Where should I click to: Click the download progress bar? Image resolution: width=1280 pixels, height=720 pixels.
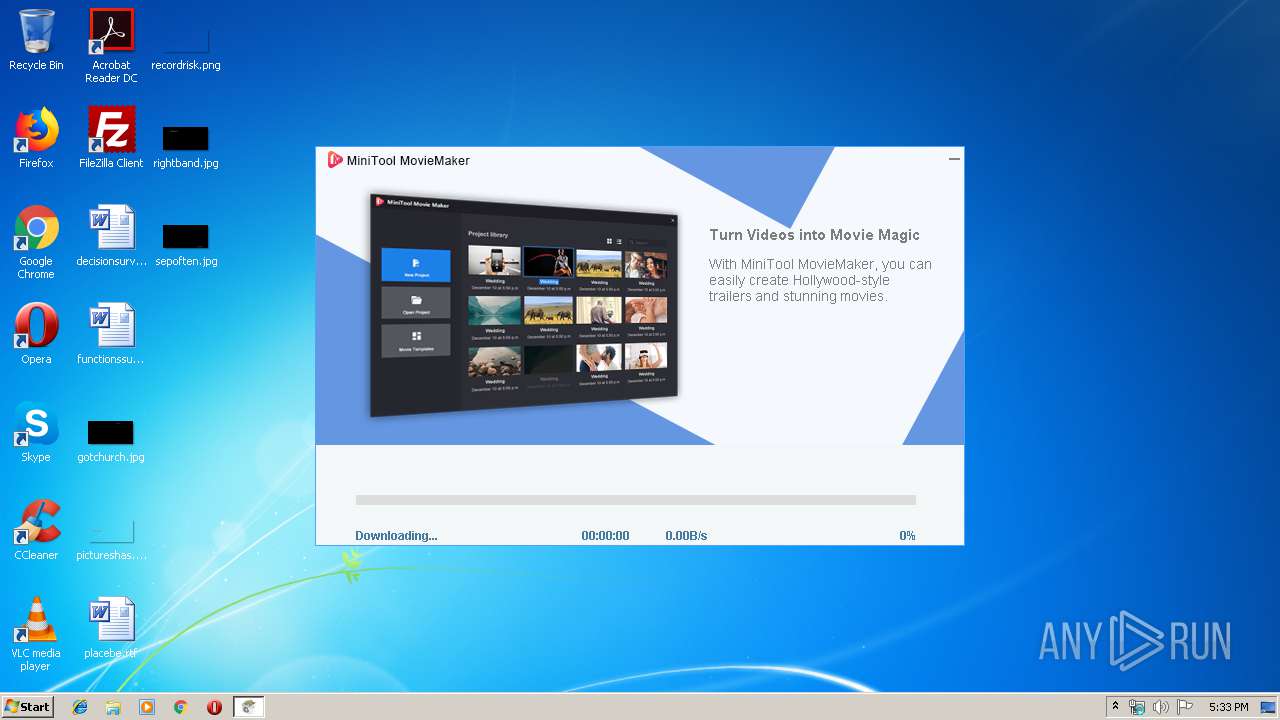[636, 500]
